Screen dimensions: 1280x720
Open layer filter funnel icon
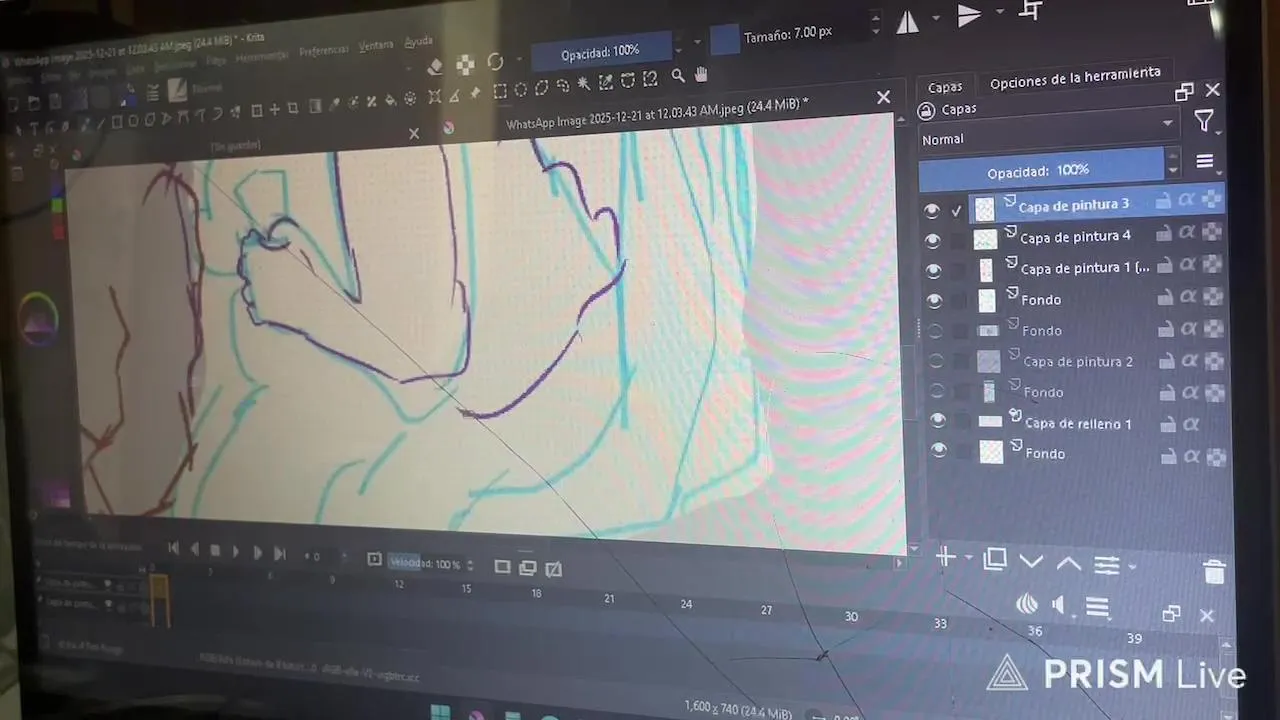pyautogui.click(x=1204, y=122)
